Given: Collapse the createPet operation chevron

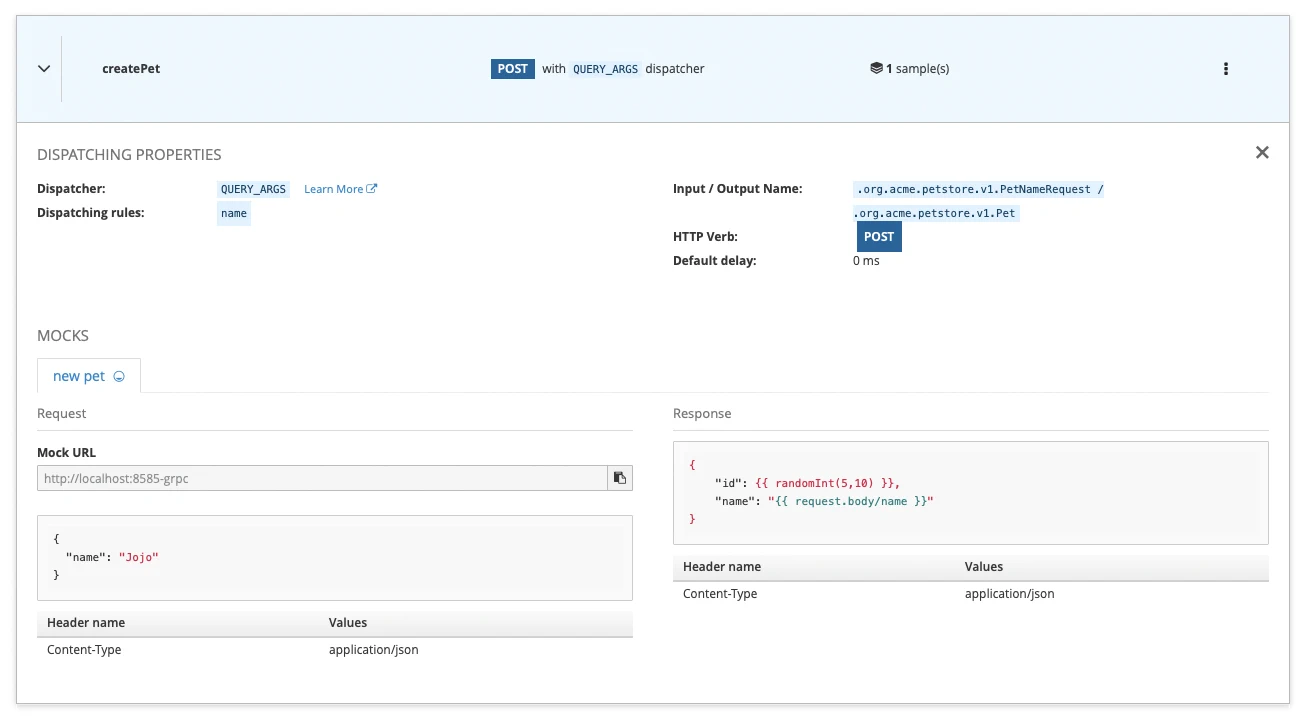Looking at the screenshot, I should tap(44, 69).
